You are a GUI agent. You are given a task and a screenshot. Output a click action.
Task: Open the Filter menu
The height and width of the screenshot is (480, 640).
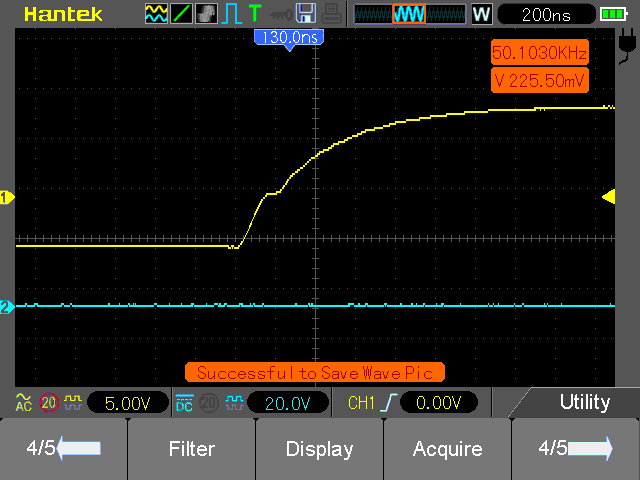point(192,448)
